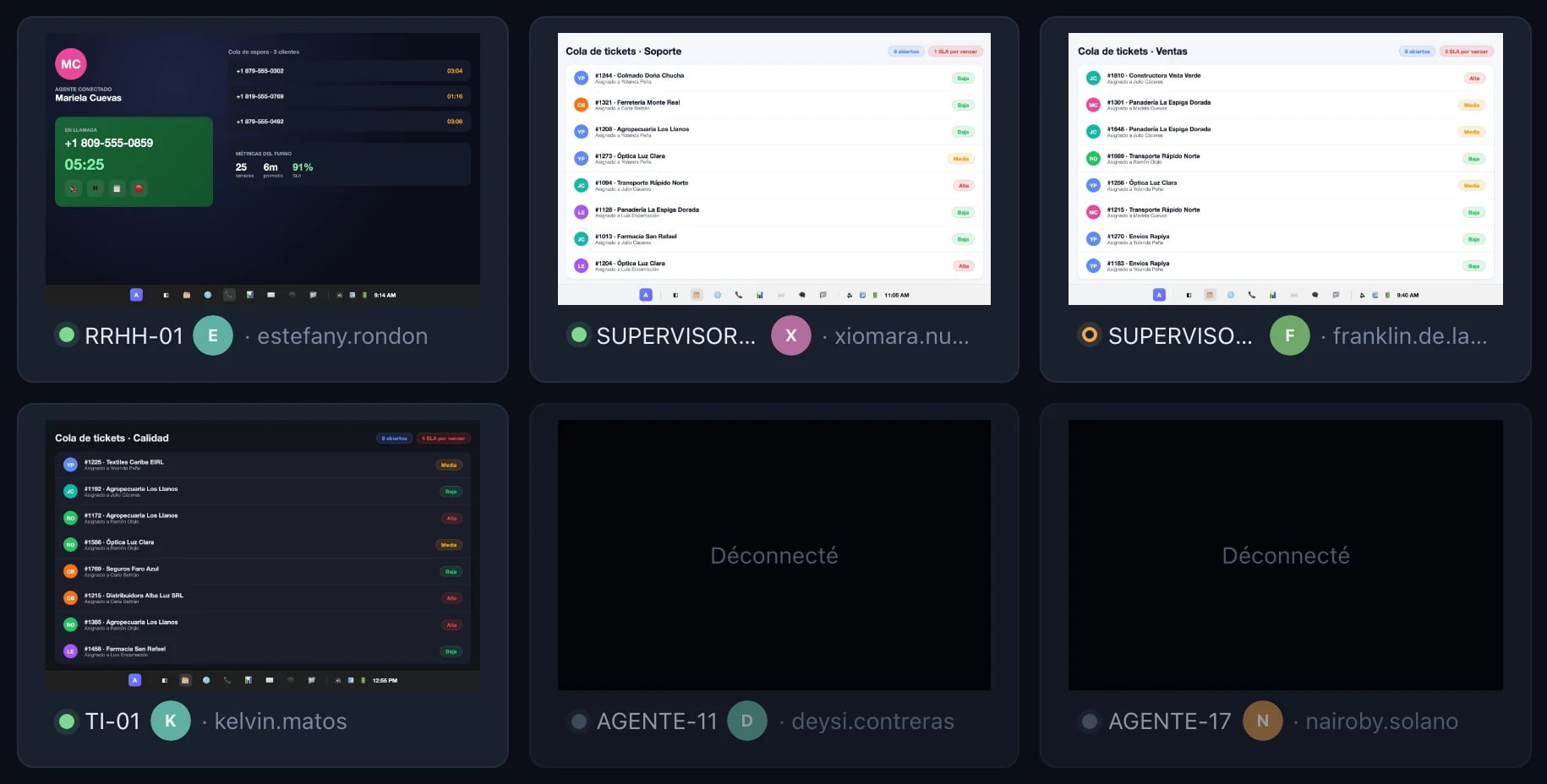Click the '3 SLA por vencer' badge in Ventas
1547x784 pixels.
tap(1467, 52)
